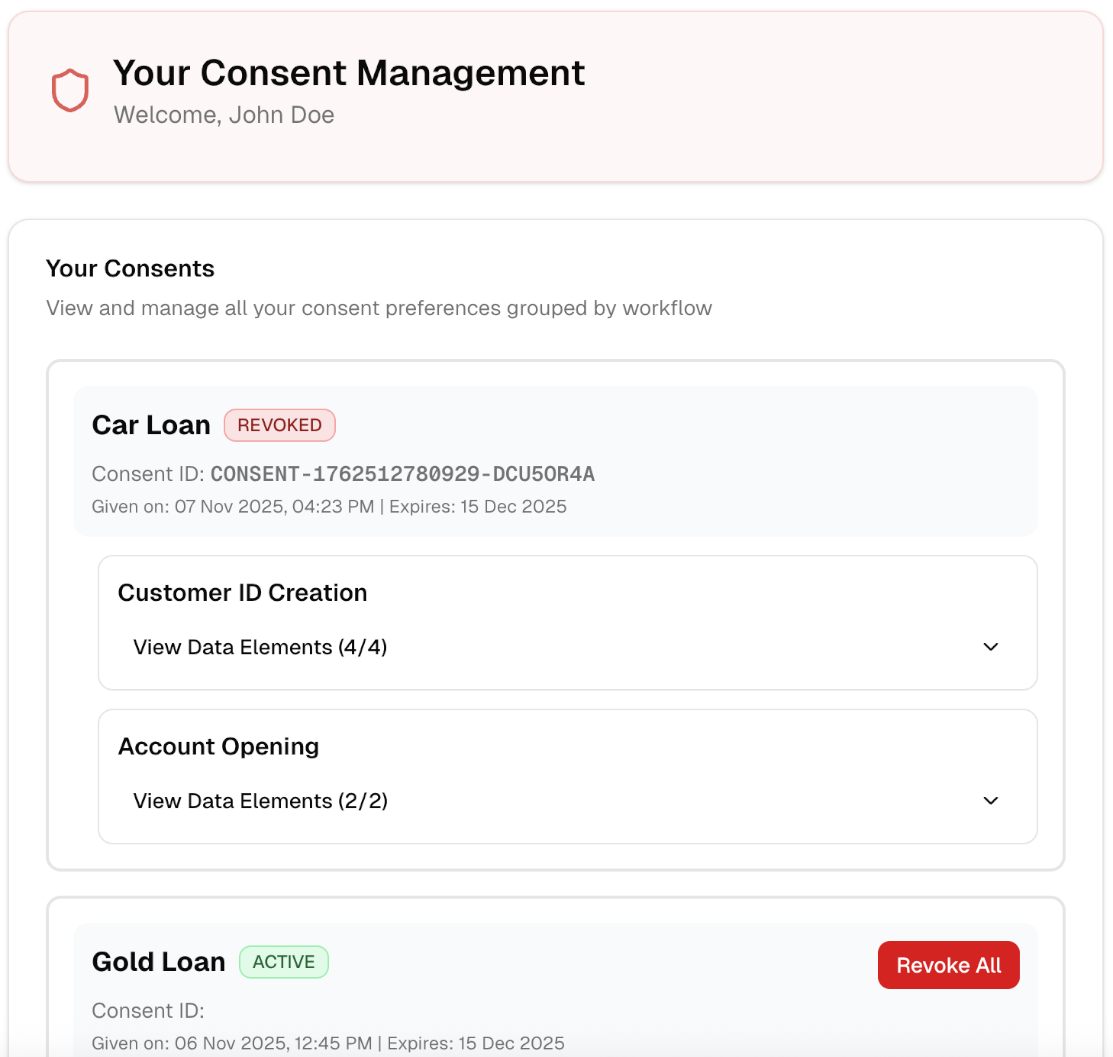Click the shield icon next to Your Consent Management
Screen dimensions: 1113x1057
coord(69,89)
